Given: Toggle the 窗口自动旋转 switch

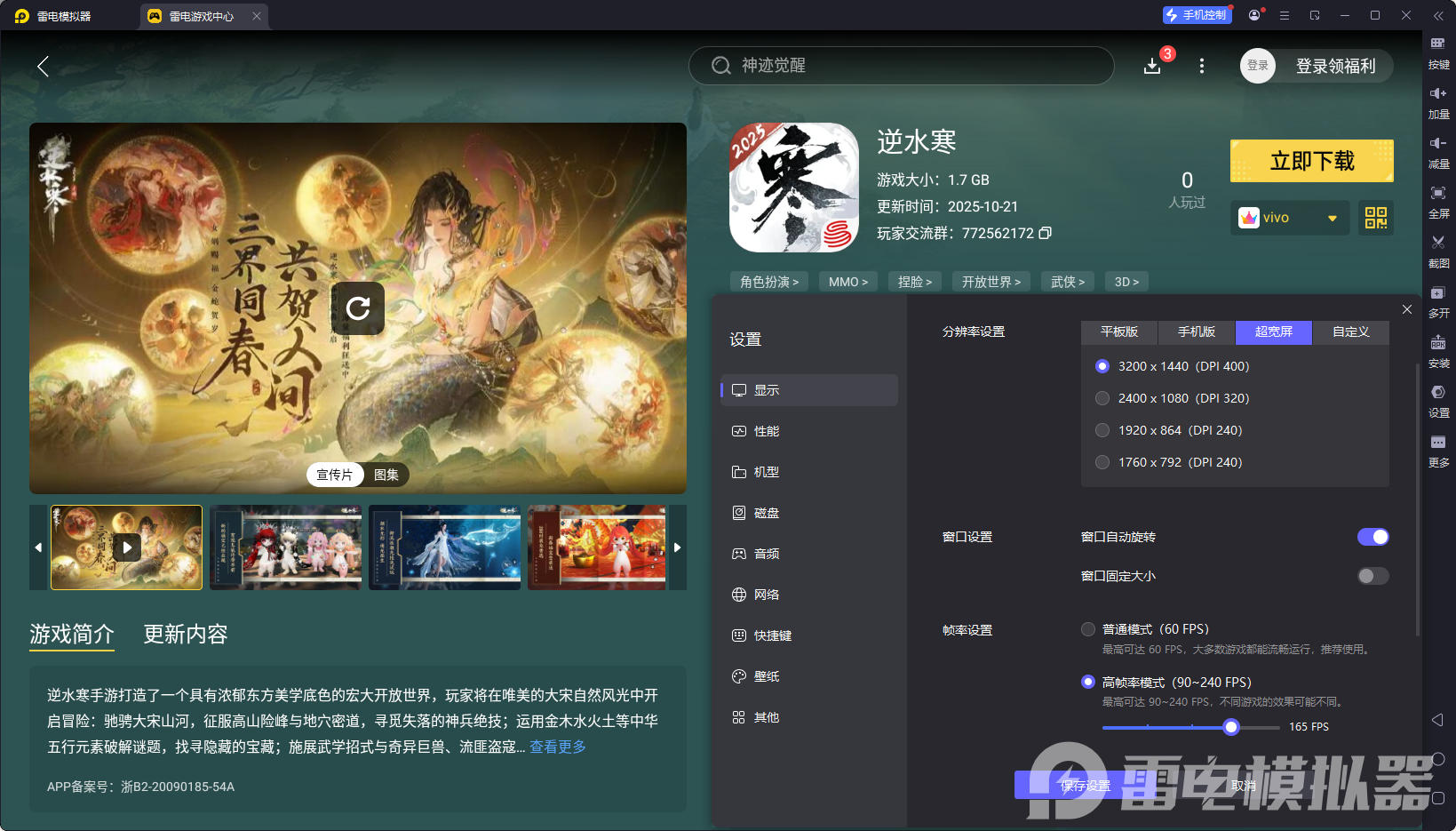Looking at the screenshot, I should 1372,537.
